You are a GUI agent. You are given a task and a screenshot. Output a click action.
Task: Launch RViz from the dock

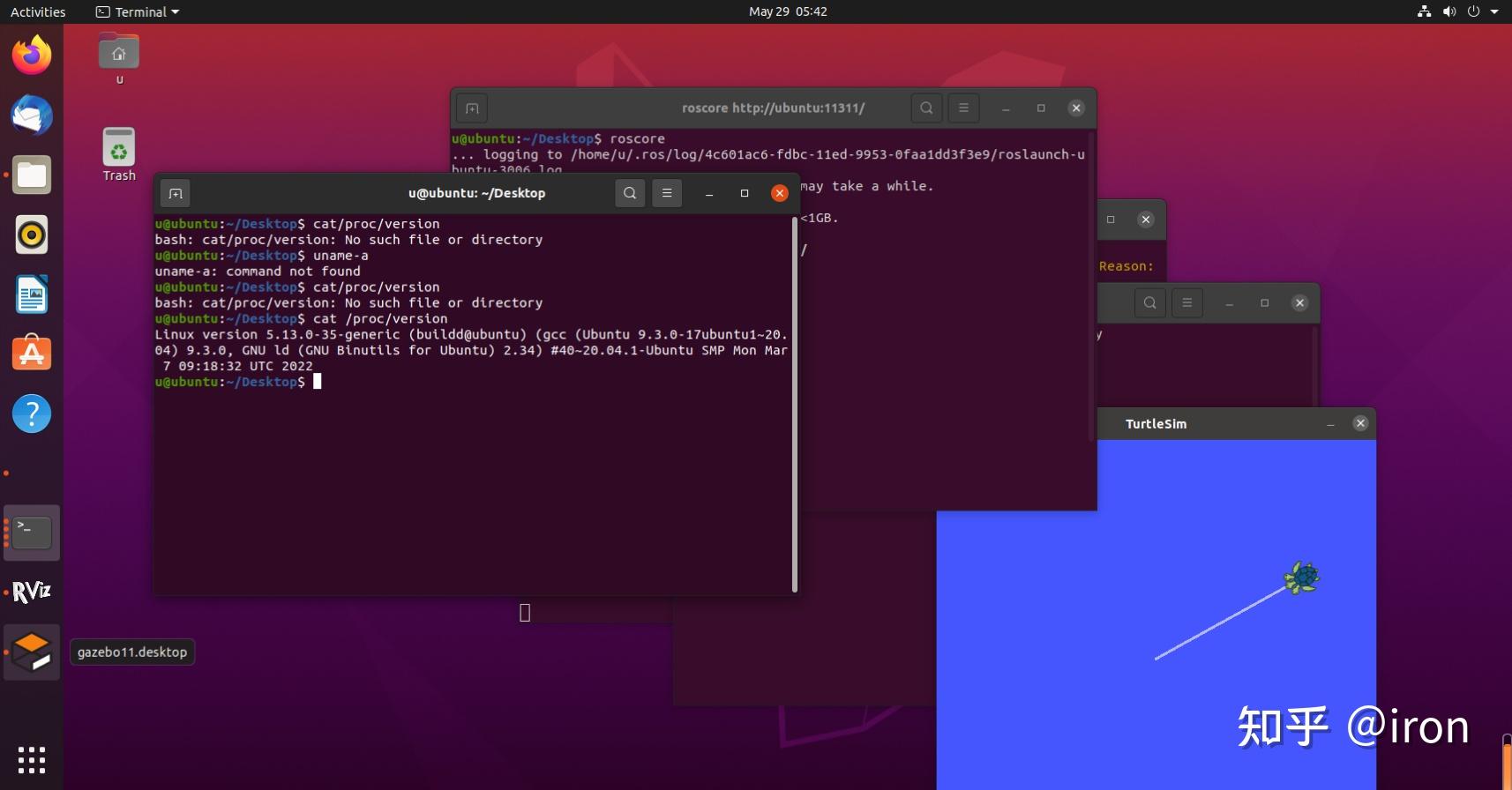pyautogui.click(x=32, y=592)
